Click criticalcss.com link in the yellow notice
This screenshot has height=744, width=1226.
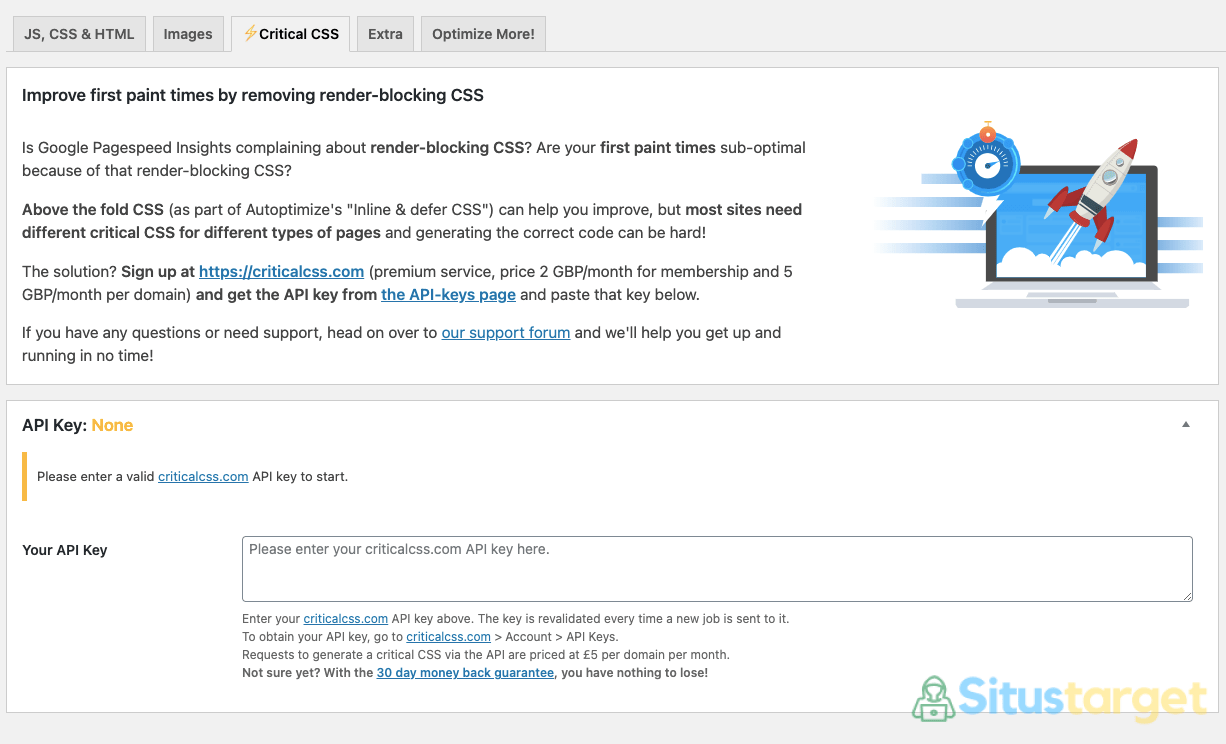pos(203,476)
